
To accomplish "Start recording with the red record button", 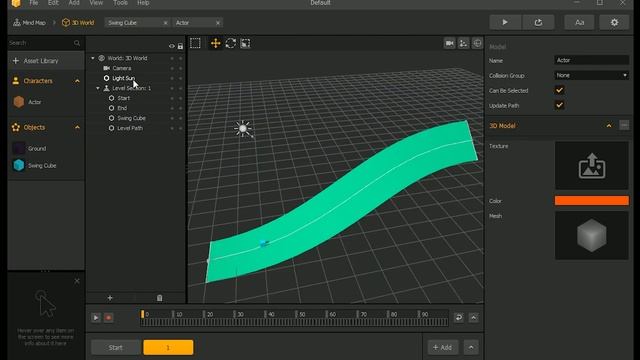I will tap(109, 317).
